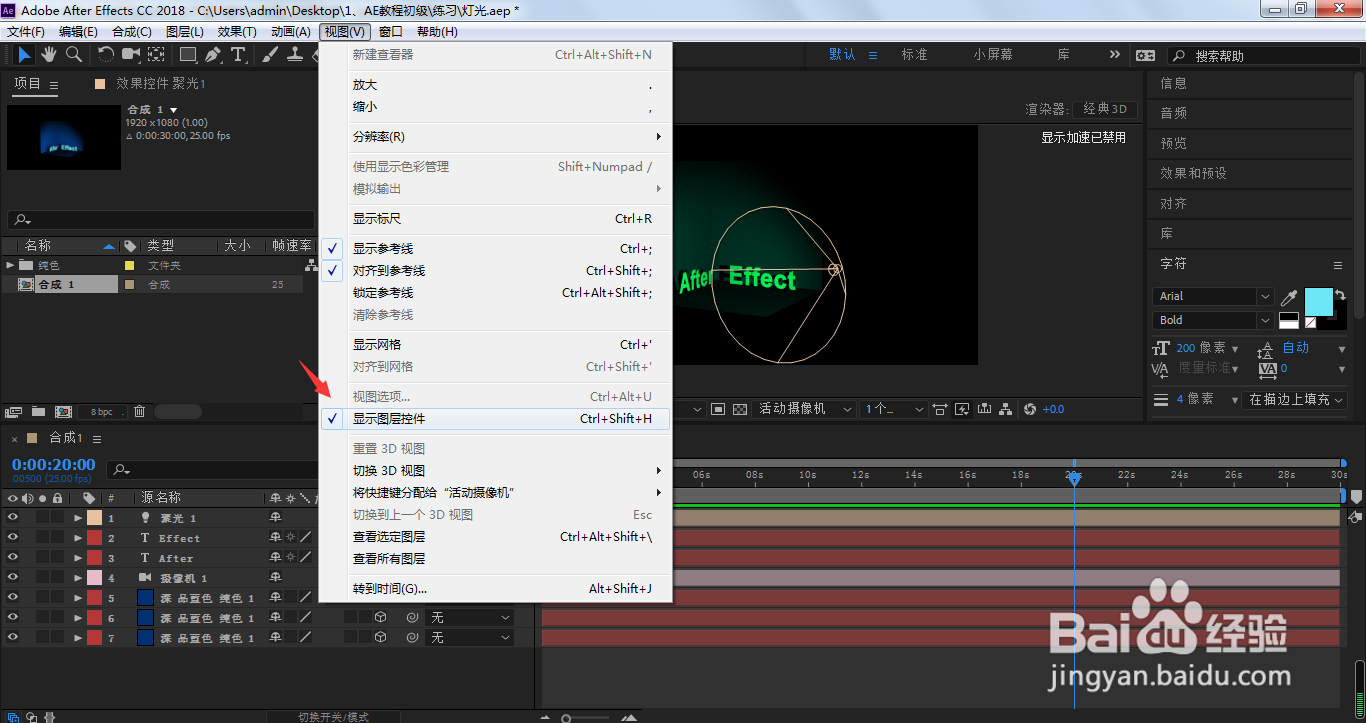Click the reset exposure aperture icon
Screen dimensions: 1366x723
(x=1030, y=409)
